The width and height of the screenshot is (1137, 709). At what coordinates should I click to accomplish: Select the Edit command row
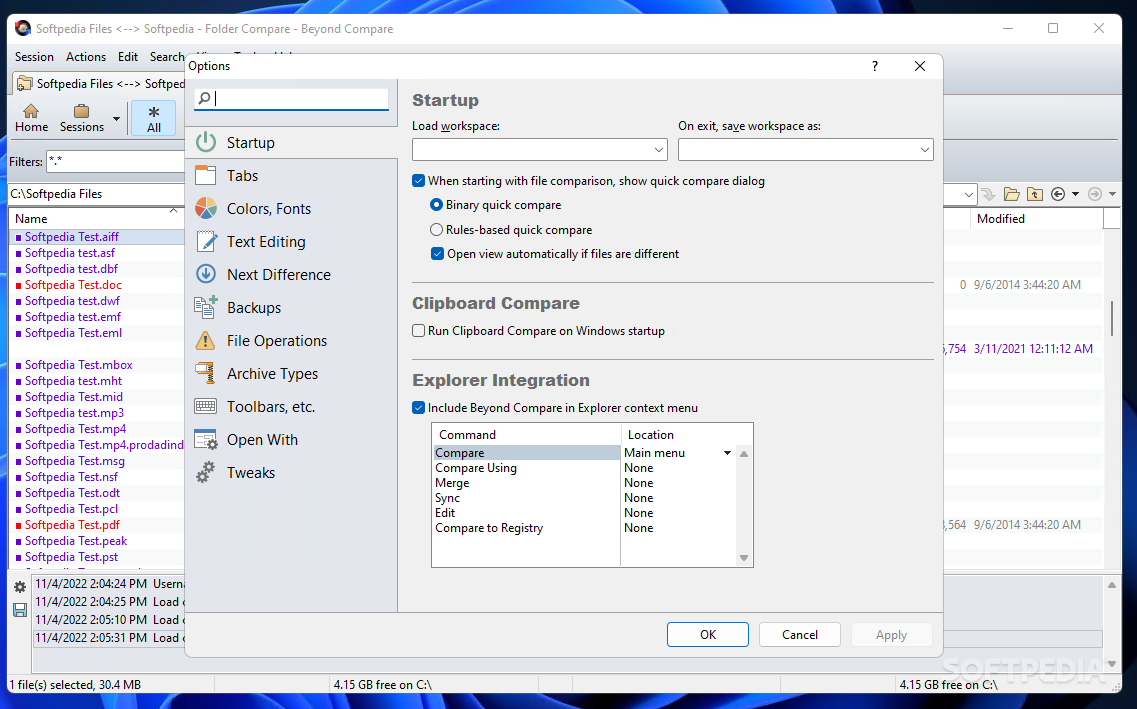click(526, 513)
